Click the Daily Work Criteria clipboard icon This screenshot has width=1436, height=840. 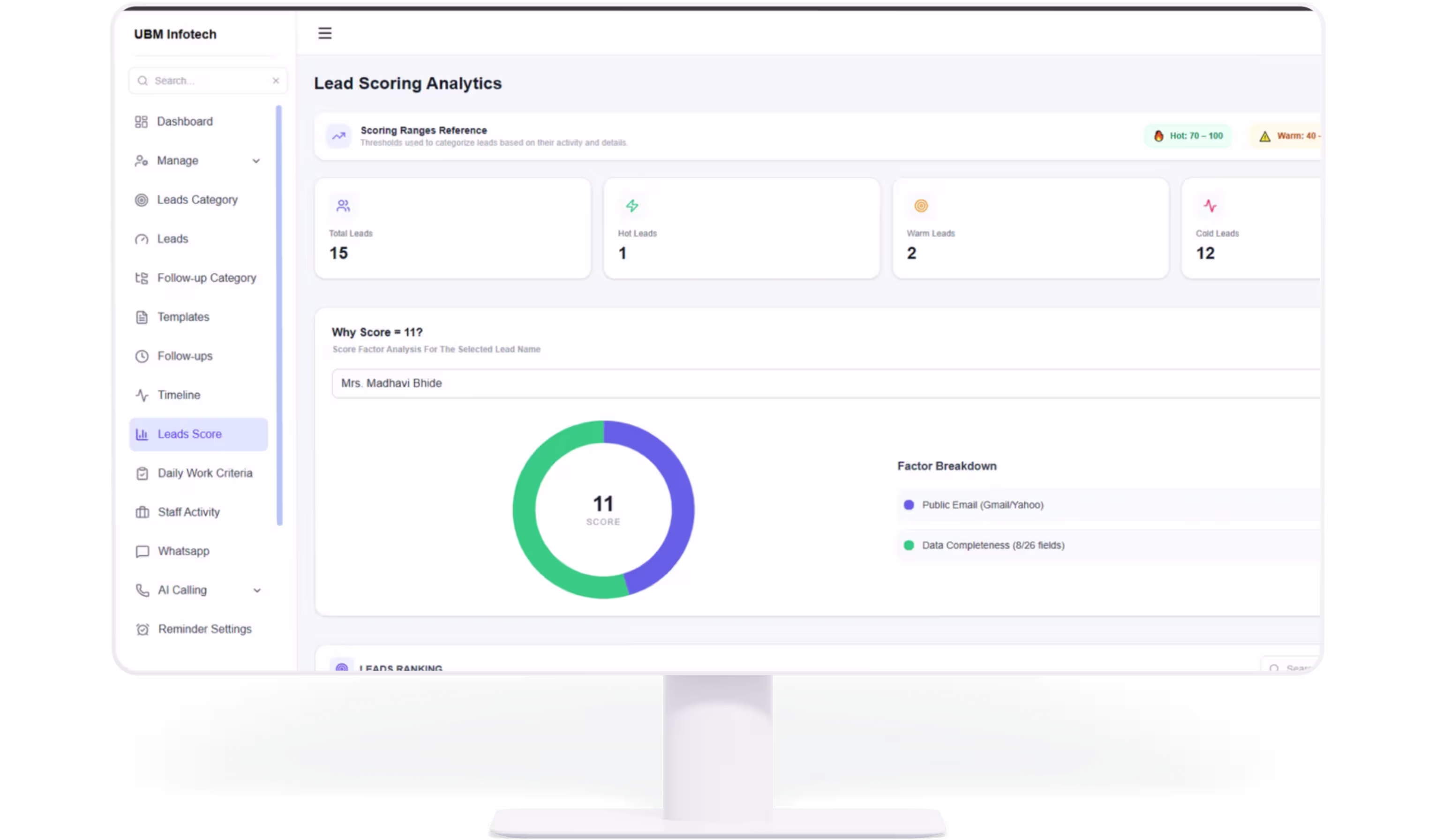click(x=143, y=473)
